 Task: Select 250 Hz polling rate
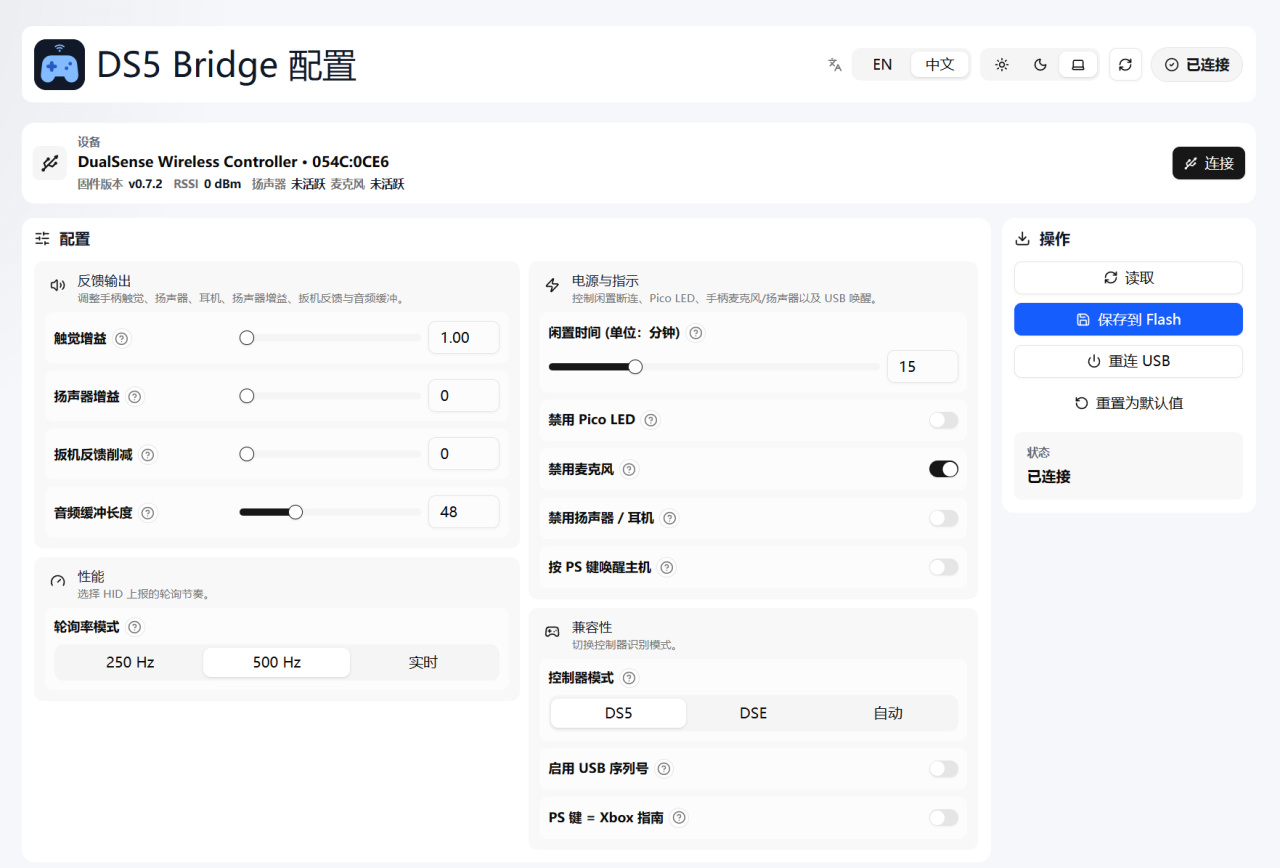coord(130,662)
